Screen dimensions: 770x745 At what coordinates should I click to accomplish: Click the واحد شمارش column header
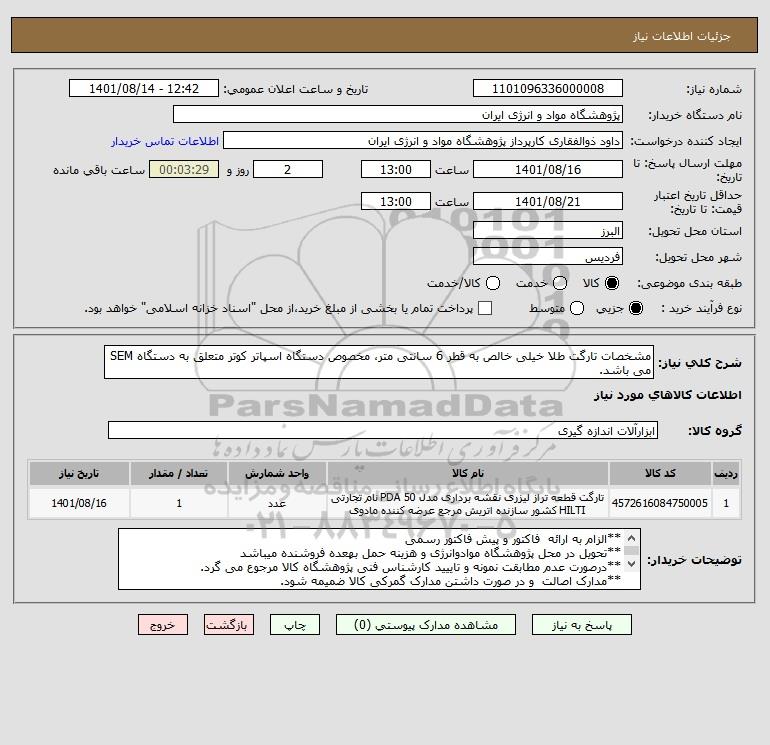(277, 473)
